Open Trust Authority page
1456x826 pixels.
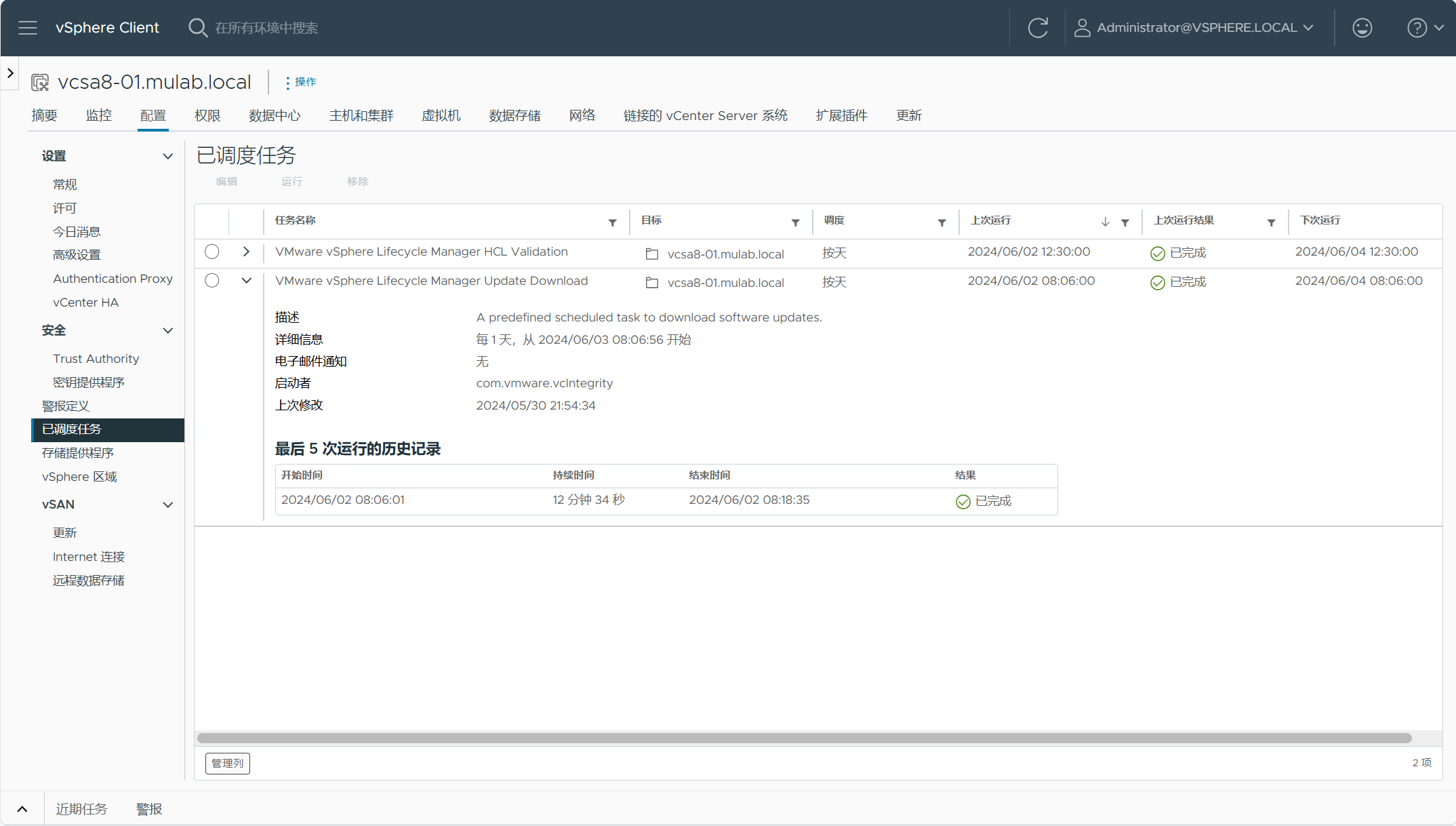(96, 359)
